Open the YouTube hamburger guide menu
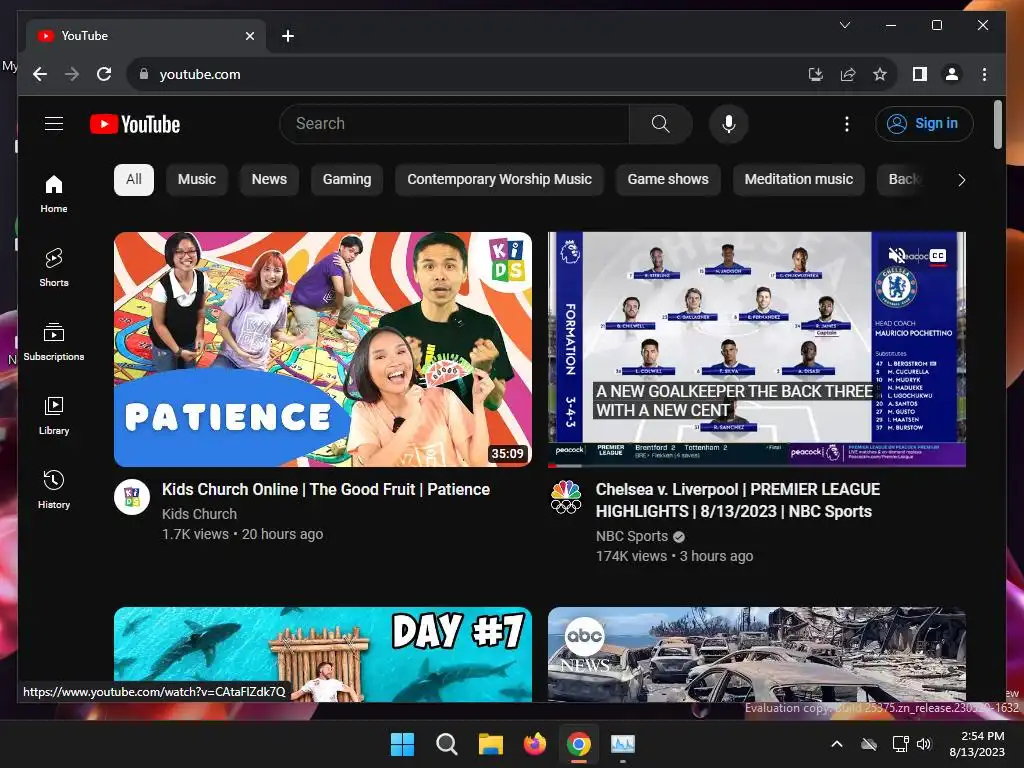The image size is (1024, 768). coord(54,123)
